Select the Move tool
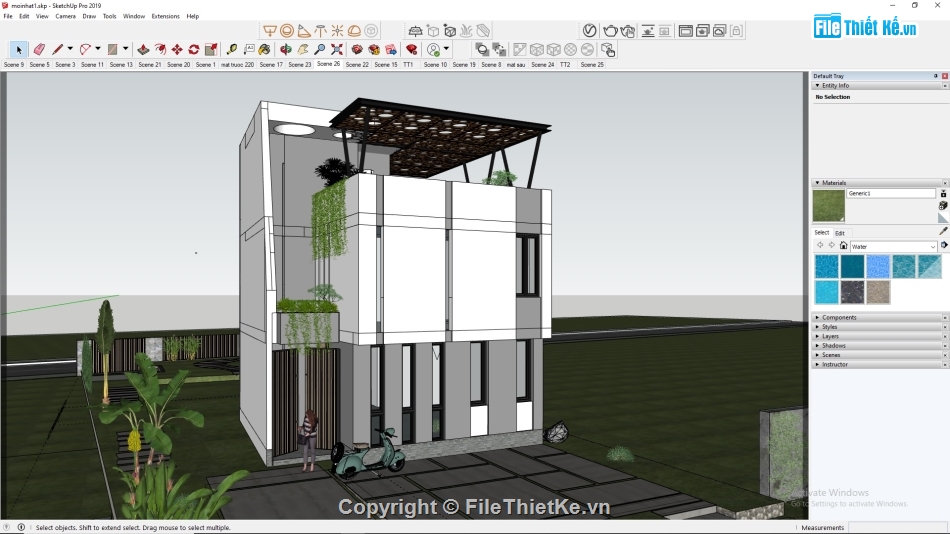Viewport: 950px width, 534px height. pyautogui.click(x=177, y=49)
